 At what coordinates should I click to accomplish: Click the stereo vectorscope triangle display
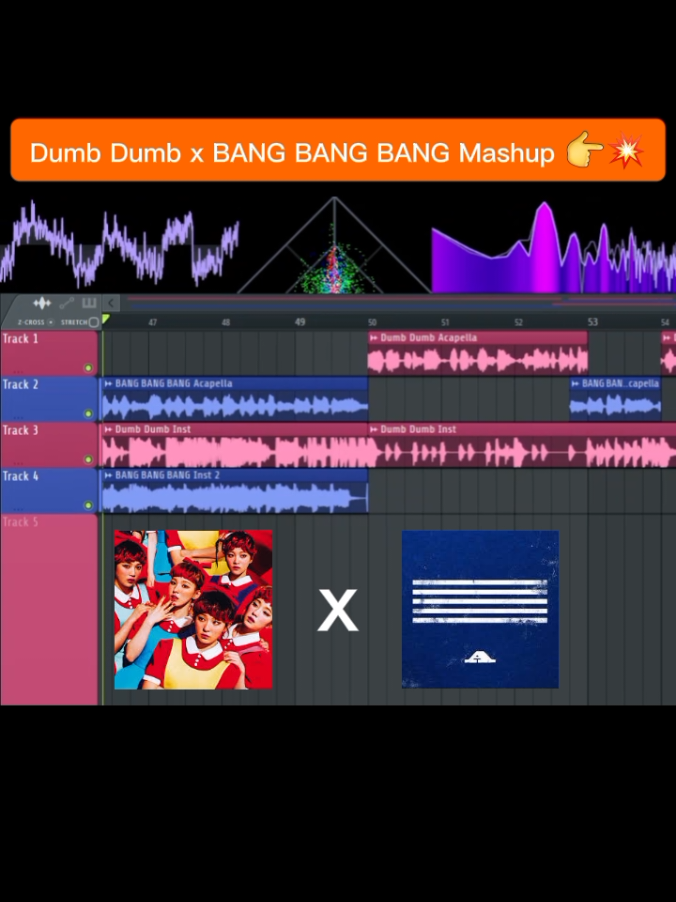click(334, 245)
